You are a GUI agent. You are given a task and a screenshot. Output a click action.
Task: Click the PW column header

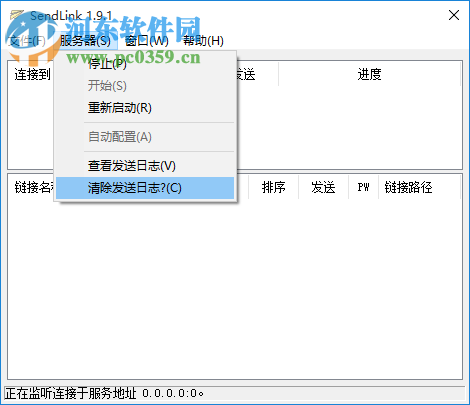coord(363,187)
